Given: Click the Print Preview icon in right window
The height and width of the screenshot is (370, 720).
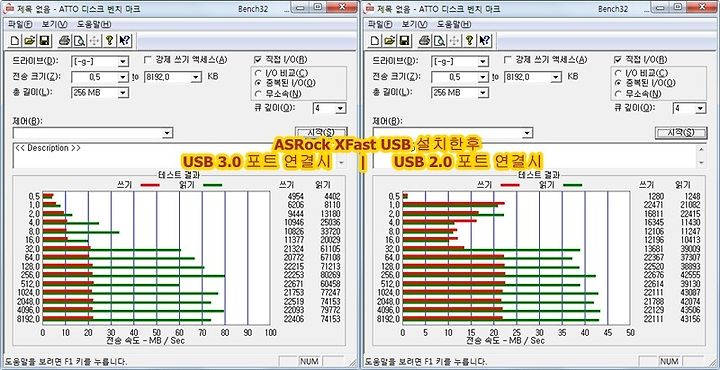Looking at the screenshot, I should (x=439, y=41).
